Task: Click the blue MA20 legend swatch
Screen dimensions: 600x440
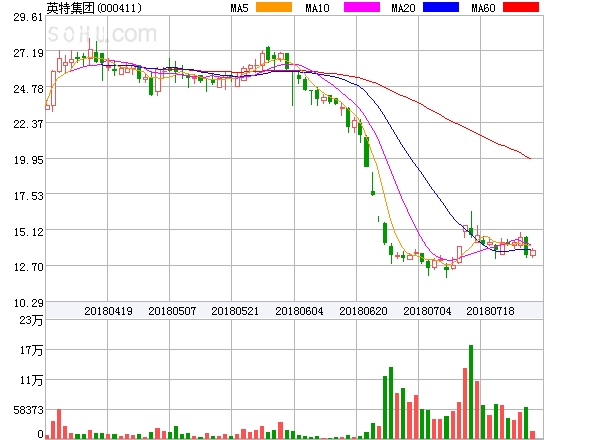Action: (441, 7)
